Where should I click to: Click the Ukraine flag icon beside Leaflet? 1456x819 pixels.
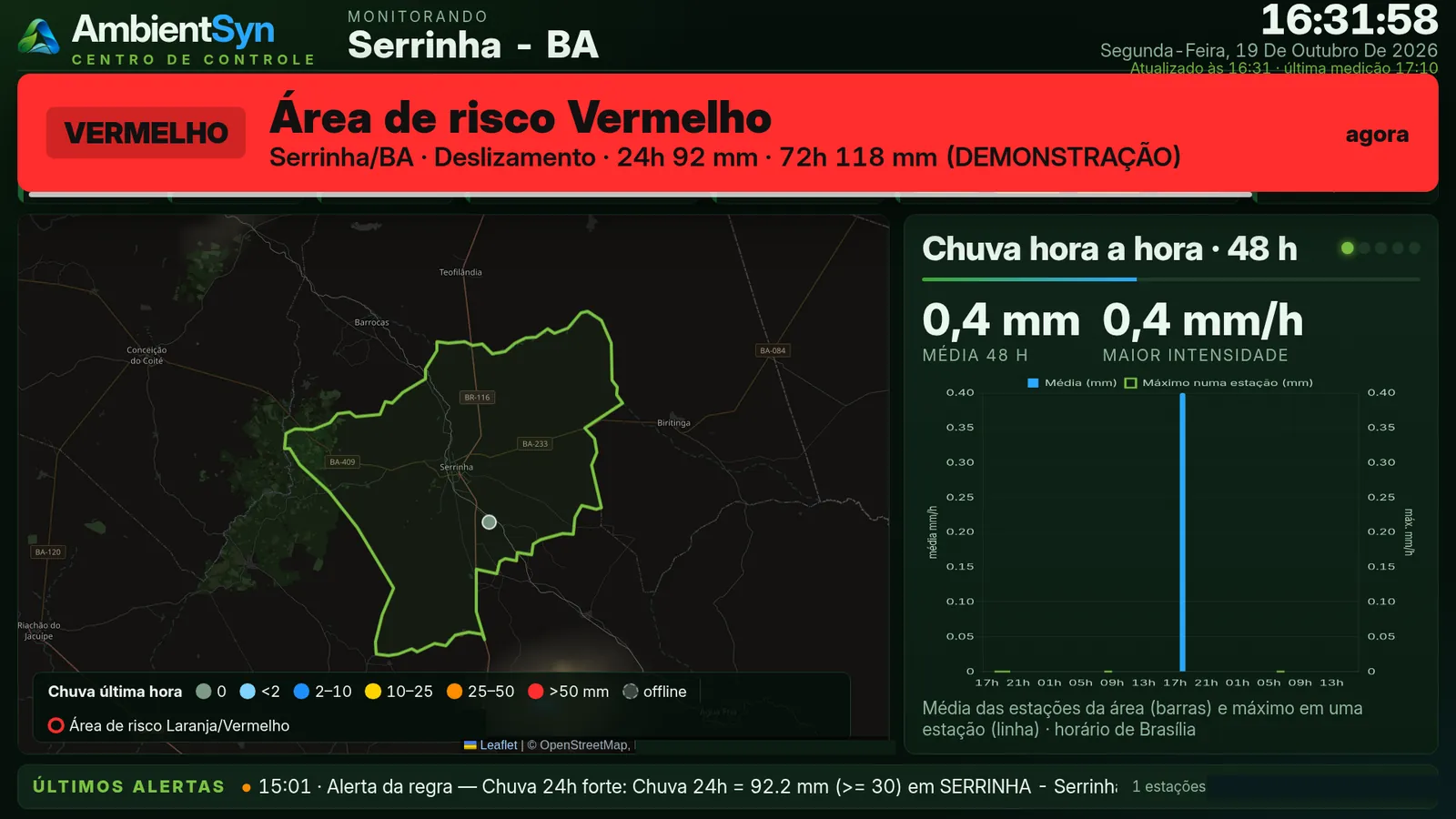tap(470, 745)
